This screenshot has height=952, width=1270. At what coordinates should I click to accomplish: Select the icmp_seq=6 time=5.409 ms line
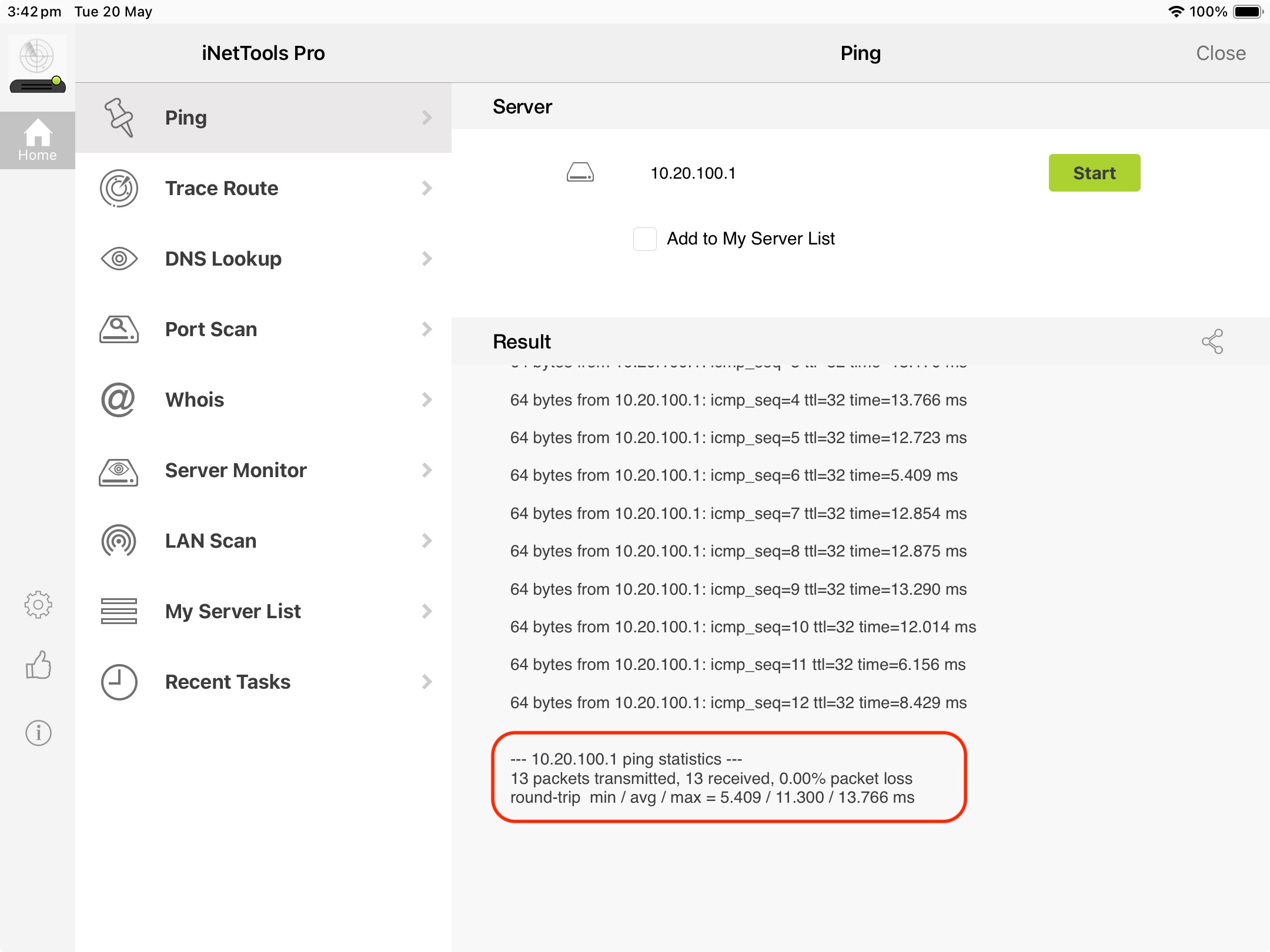734,475
